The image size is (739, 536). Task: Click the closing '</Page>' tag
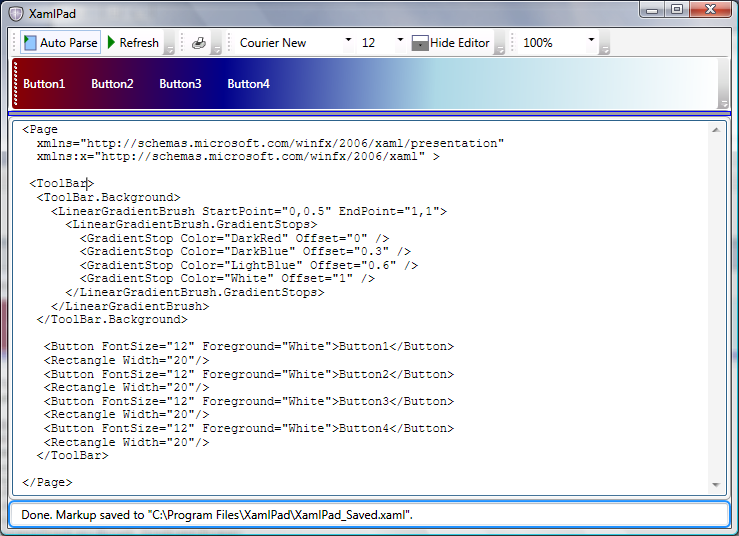(47, 482)
